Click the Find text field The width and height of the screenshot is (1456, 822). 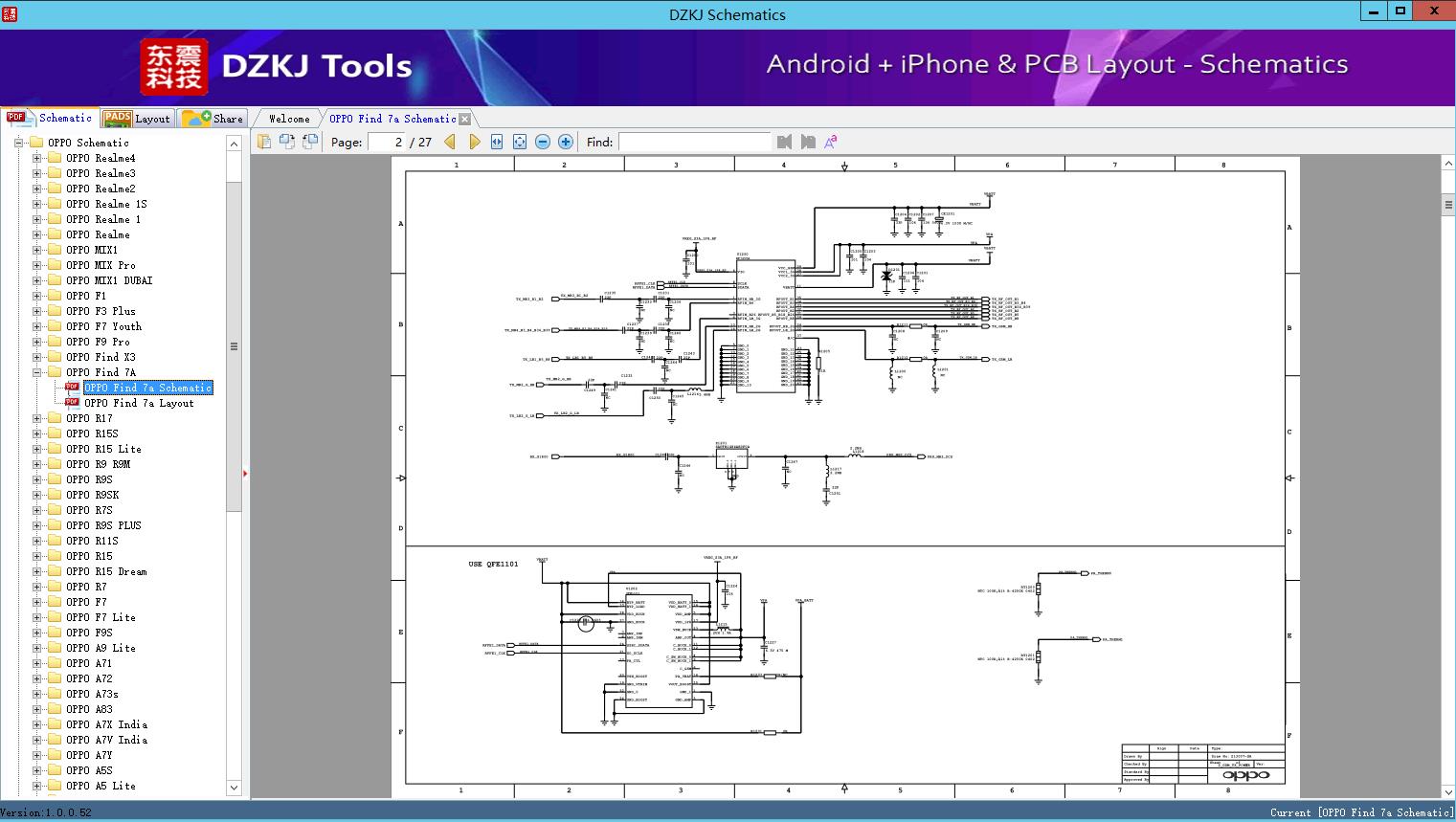[694, 142]
